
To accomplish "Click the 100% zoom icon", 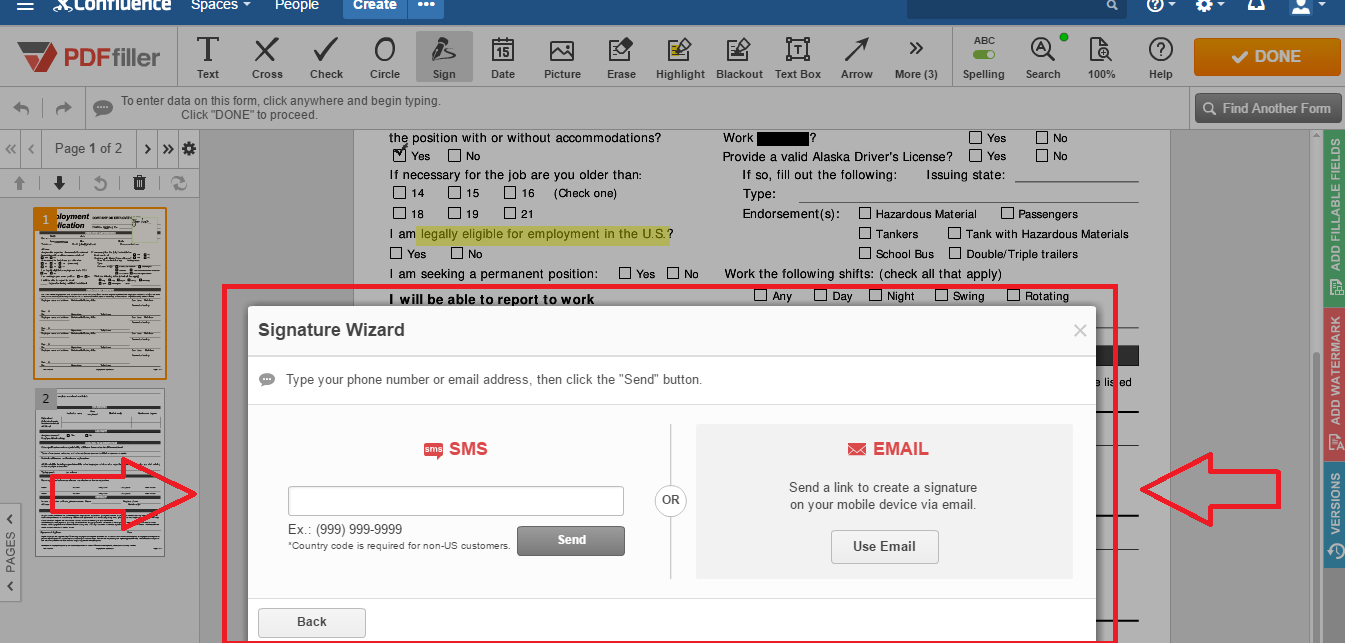I will pyautogui.click(x=1101, y=57).
